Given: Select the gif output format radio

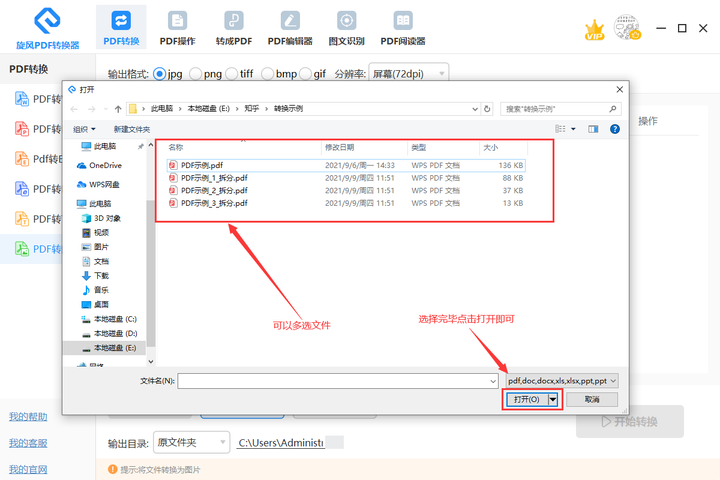Looking at the screenshot, I should 305,73.
